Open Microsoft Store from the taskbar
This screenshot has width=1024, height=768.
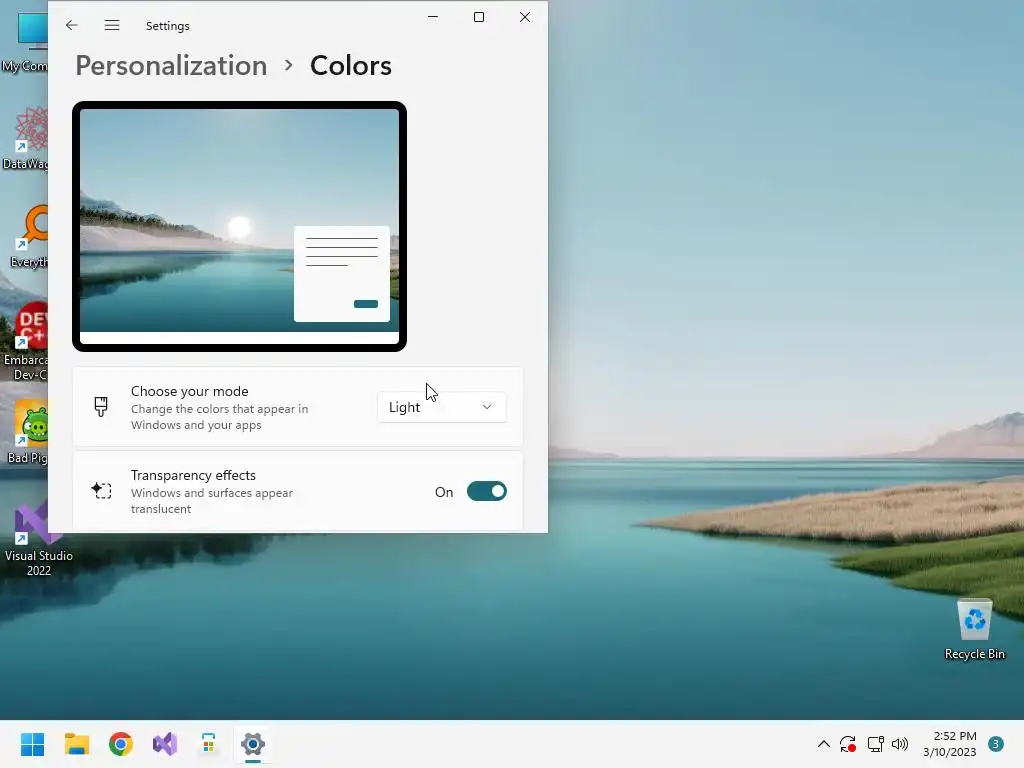[x=209, y=744]
